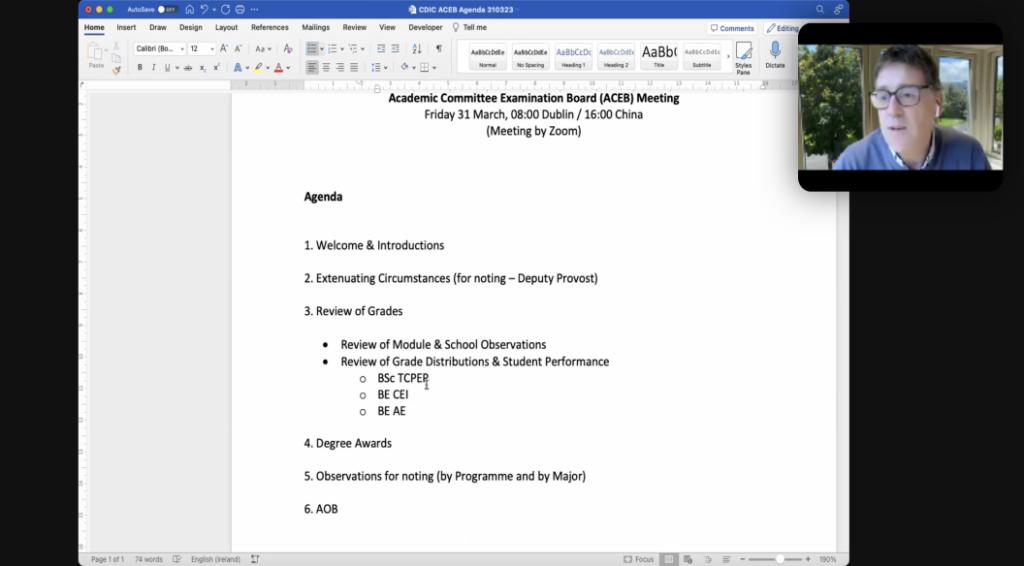
Task: Click the Home icon in the title bar
Action: tap(189, 9)
